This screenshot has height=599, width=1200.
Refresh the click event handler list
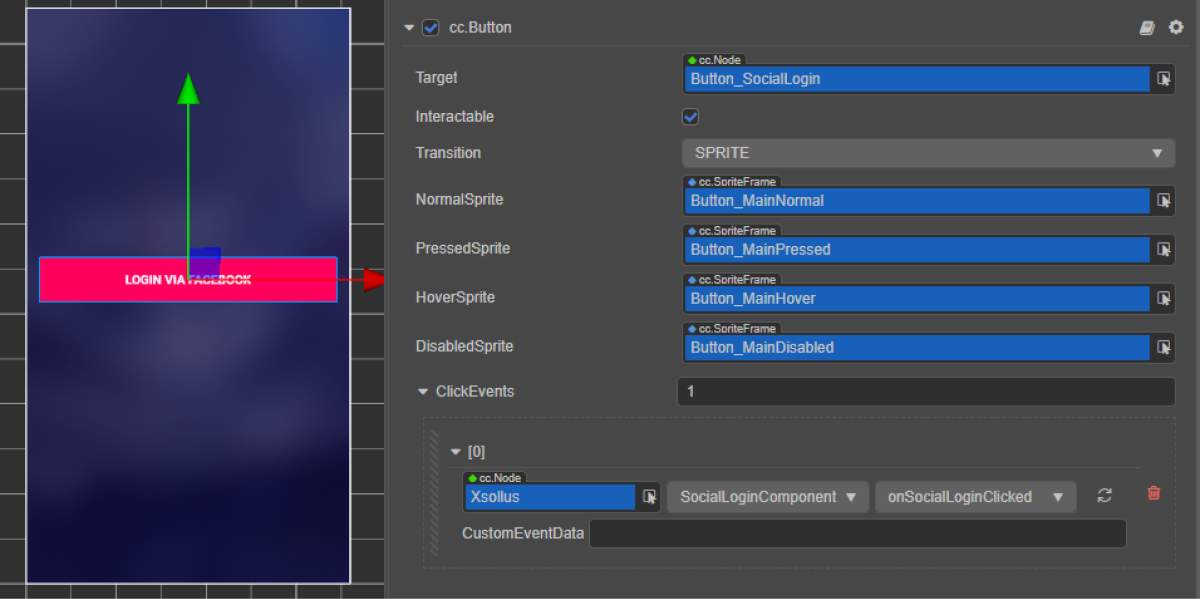[1104, 496]
